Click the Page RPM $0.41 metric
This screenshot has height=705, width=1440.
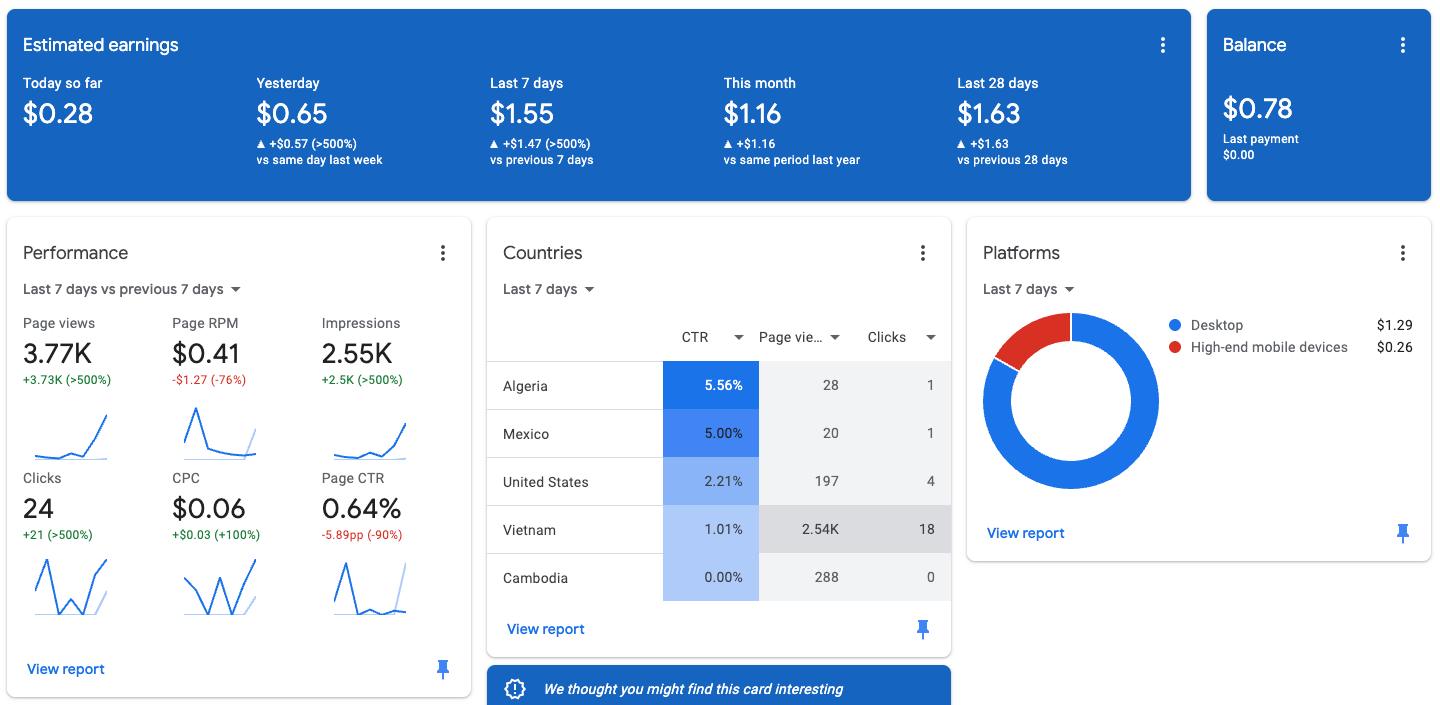206,353
